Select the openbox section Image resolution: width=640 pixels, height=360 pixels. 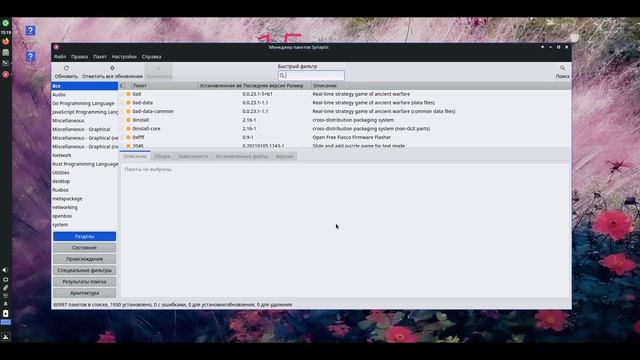coord(84,216)
